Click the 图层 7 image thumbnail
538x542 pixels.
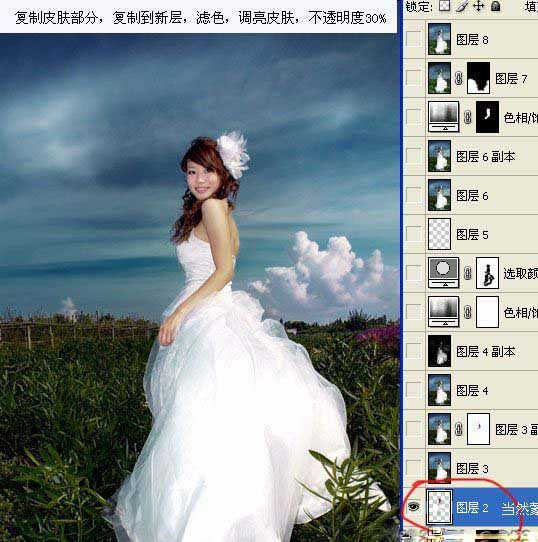439,78
